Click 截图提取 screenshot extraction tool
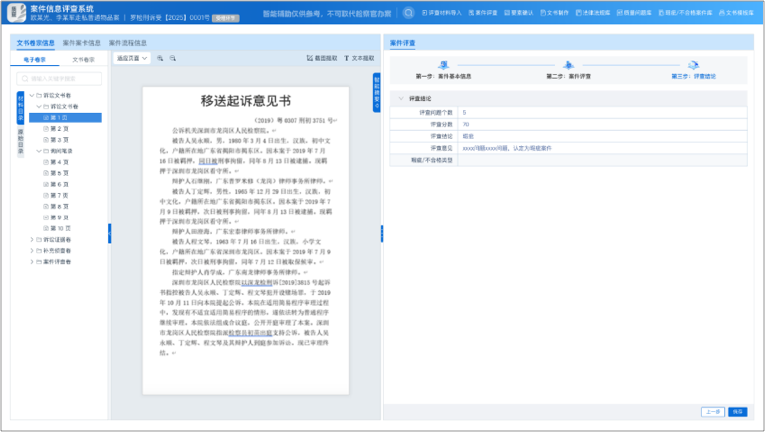This screenshot has height=432, width=765. click(x=322, y=58)
